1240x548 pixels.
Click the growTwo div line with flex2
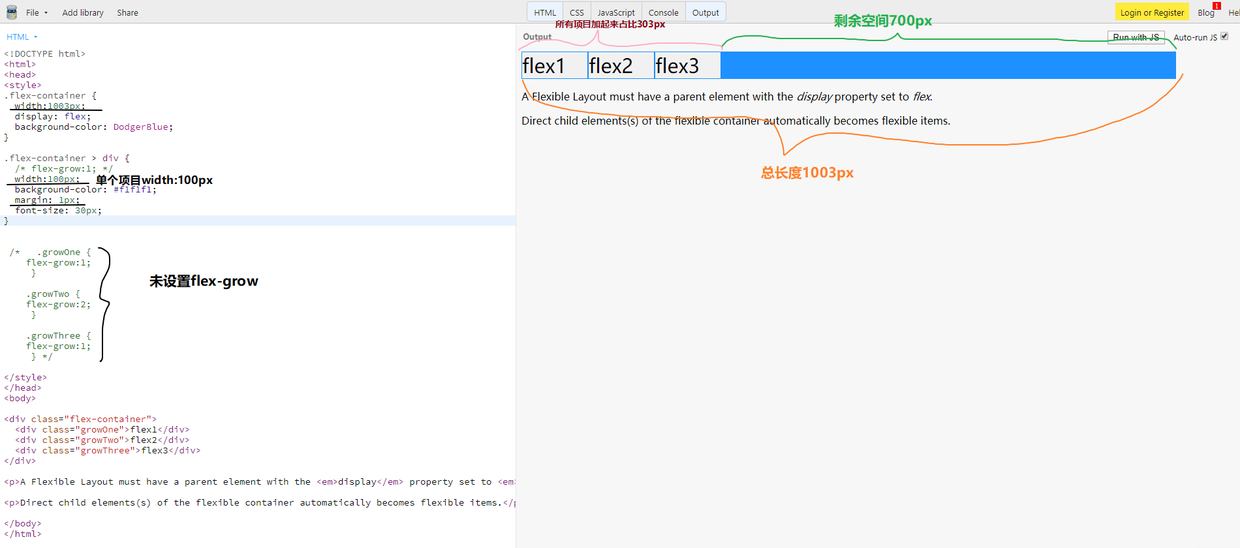click(102, 440)
